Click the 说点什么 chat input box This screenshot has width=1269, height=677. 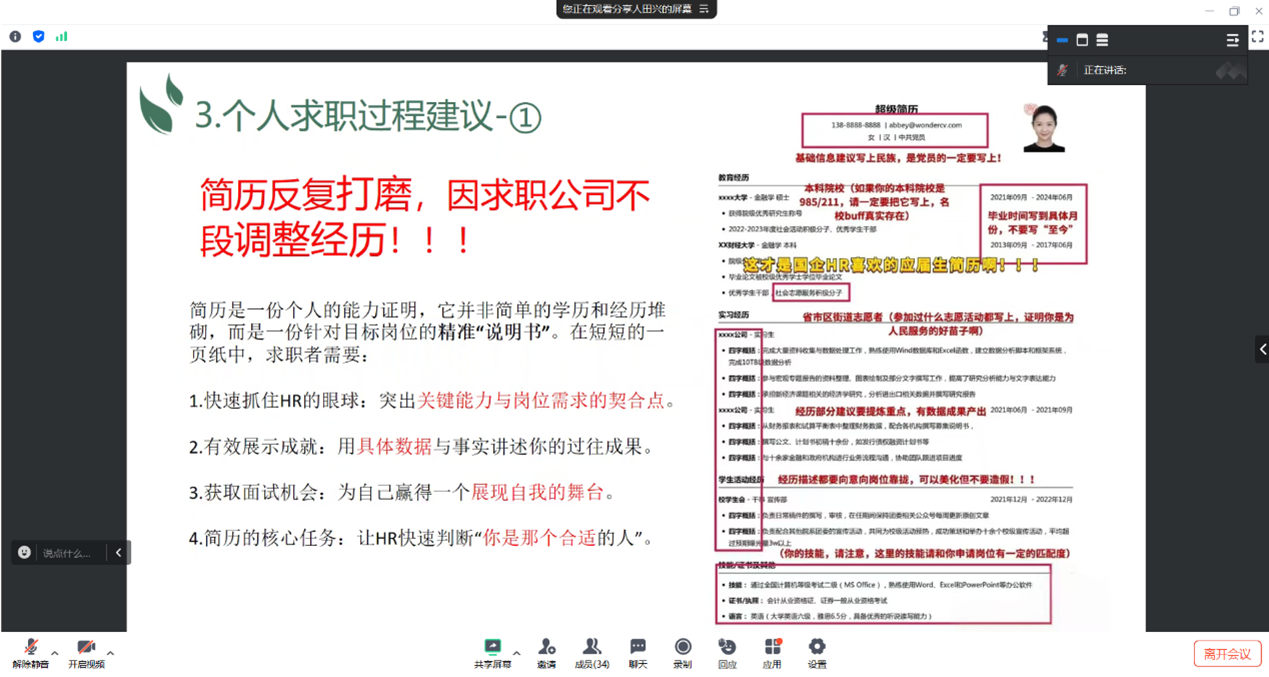67,553
